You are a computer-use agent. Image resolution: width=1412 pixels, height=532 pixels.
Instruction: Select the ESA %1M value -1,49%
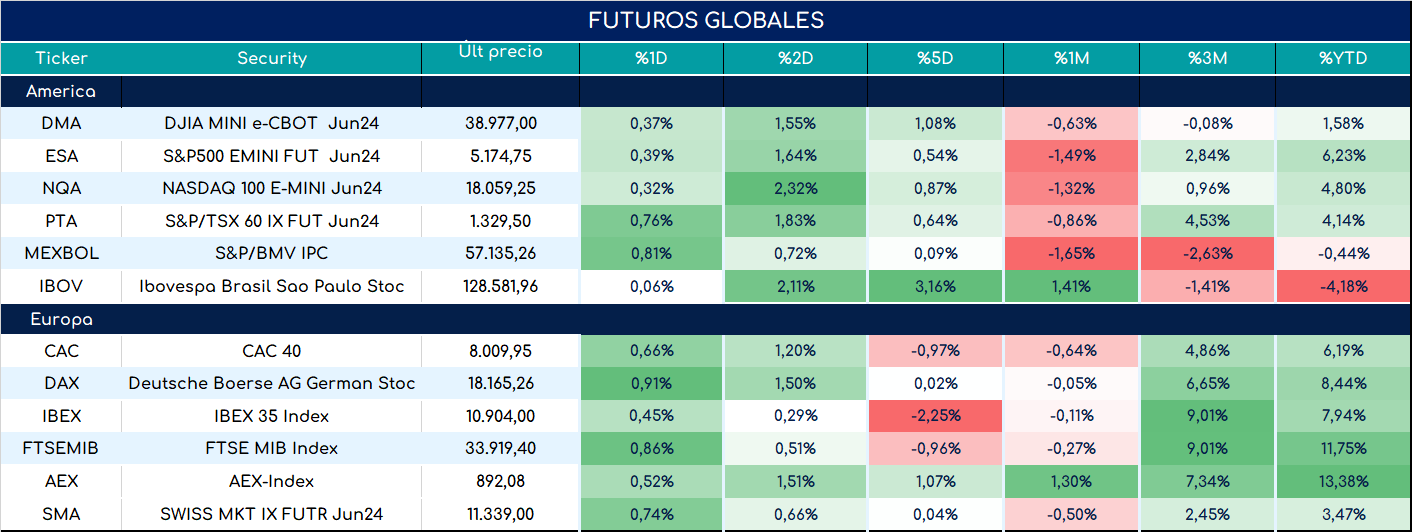tap(1071, 156)
